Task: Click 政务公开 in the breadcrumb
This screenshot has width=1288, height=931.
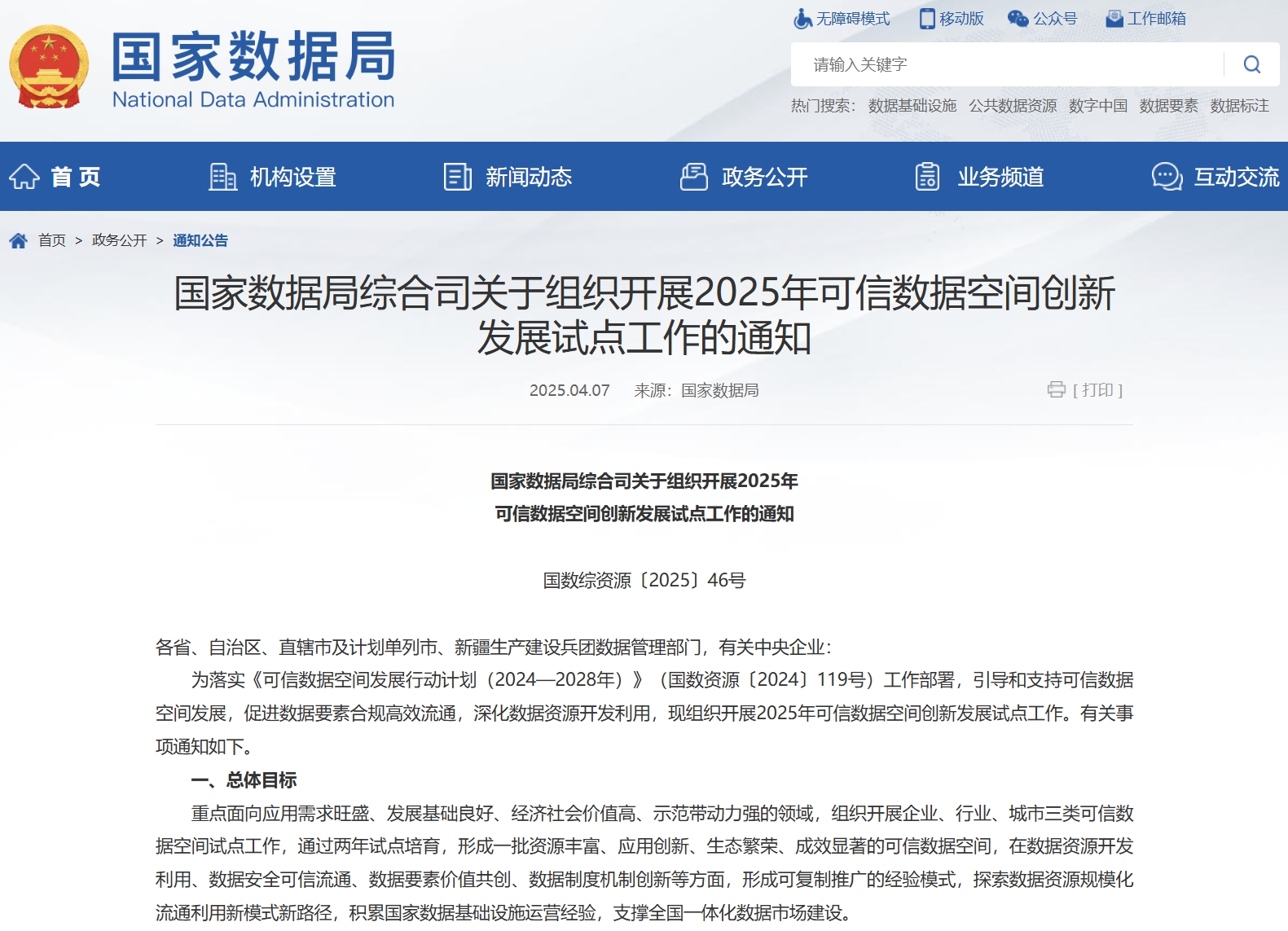Action: 120,240
